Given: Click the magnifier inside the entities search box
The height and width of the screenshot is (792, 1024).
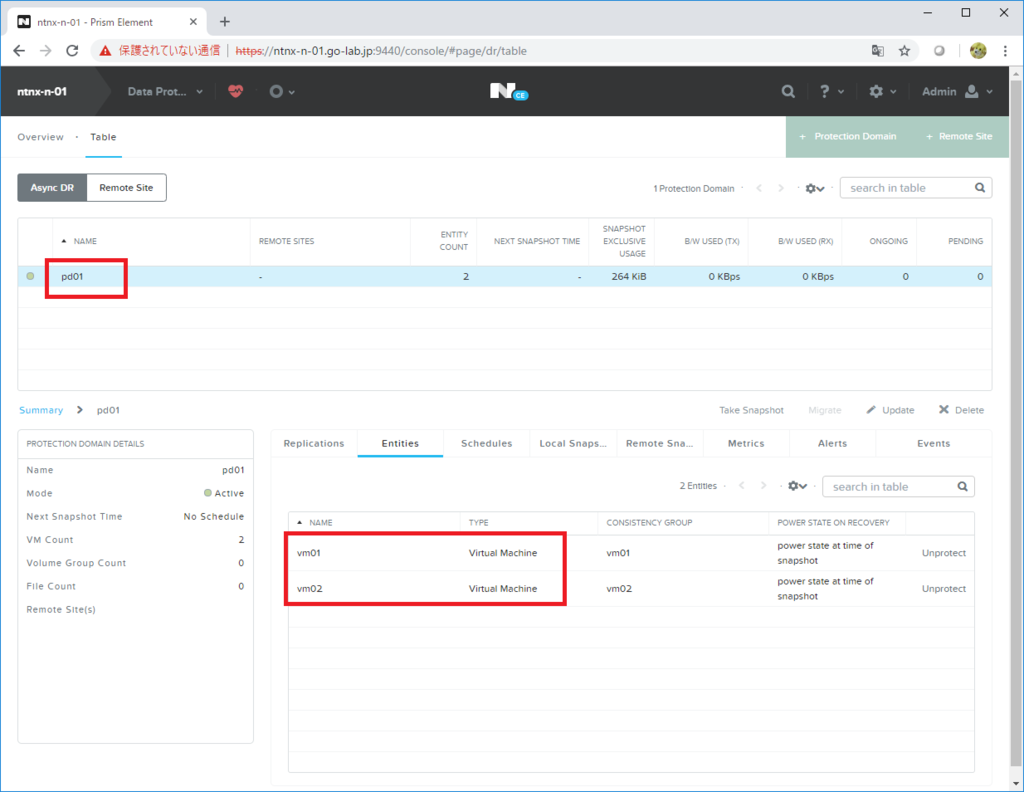Looking at the screenshot, I should [962, 486].
